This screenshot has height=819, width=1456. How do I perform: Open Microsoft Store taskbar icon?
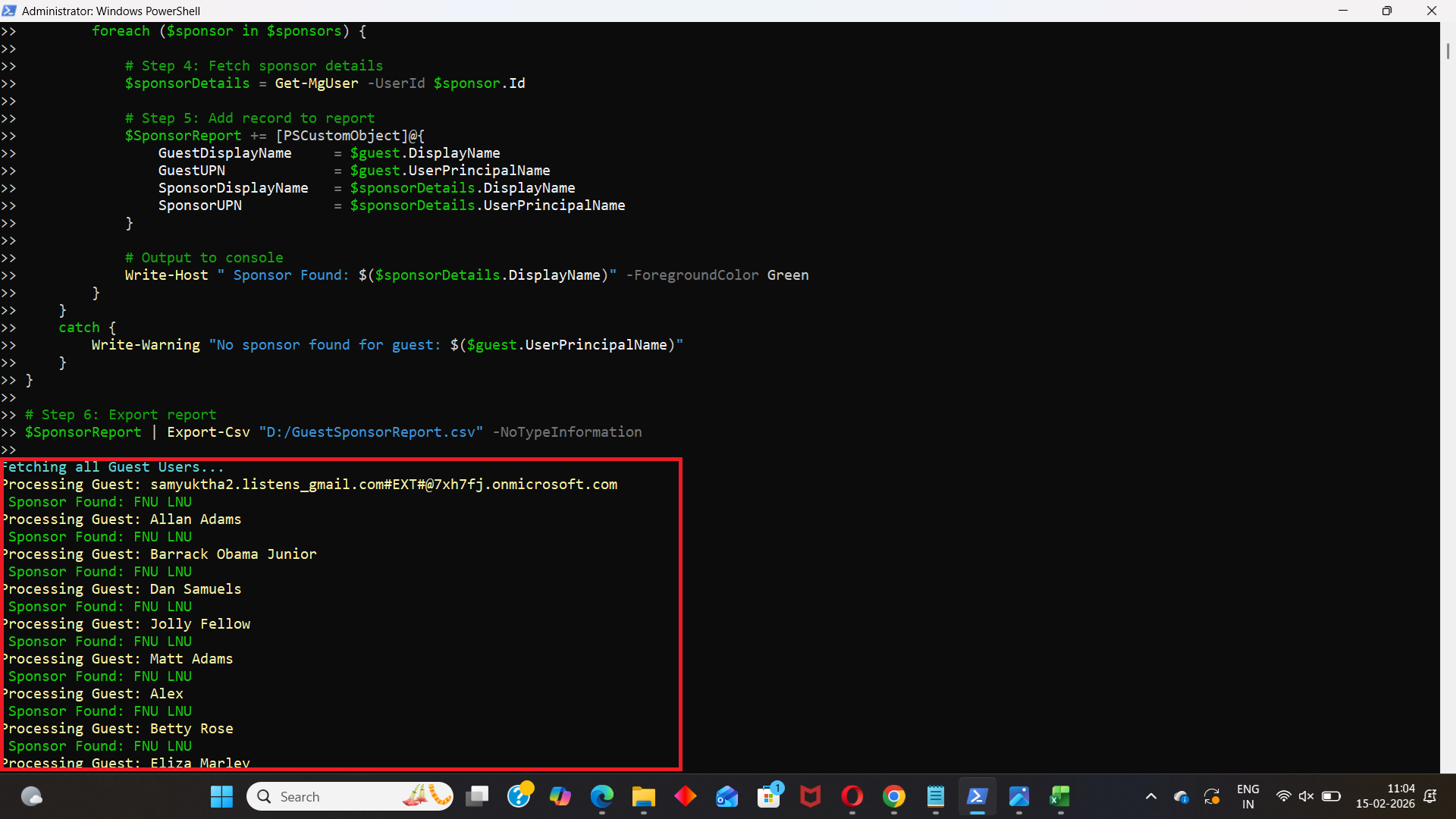[x=769, y=796]
